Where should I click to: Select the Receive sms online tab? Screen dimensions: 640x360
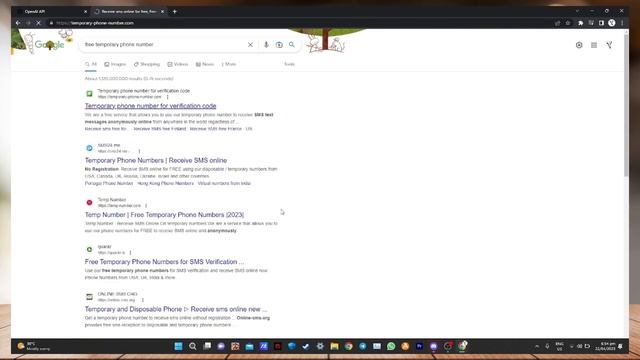(129, 11)
